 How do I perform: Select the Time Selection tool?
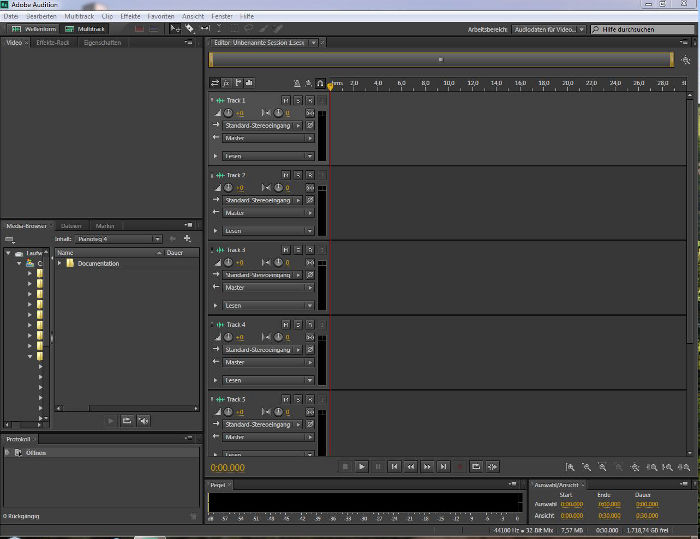219,29
